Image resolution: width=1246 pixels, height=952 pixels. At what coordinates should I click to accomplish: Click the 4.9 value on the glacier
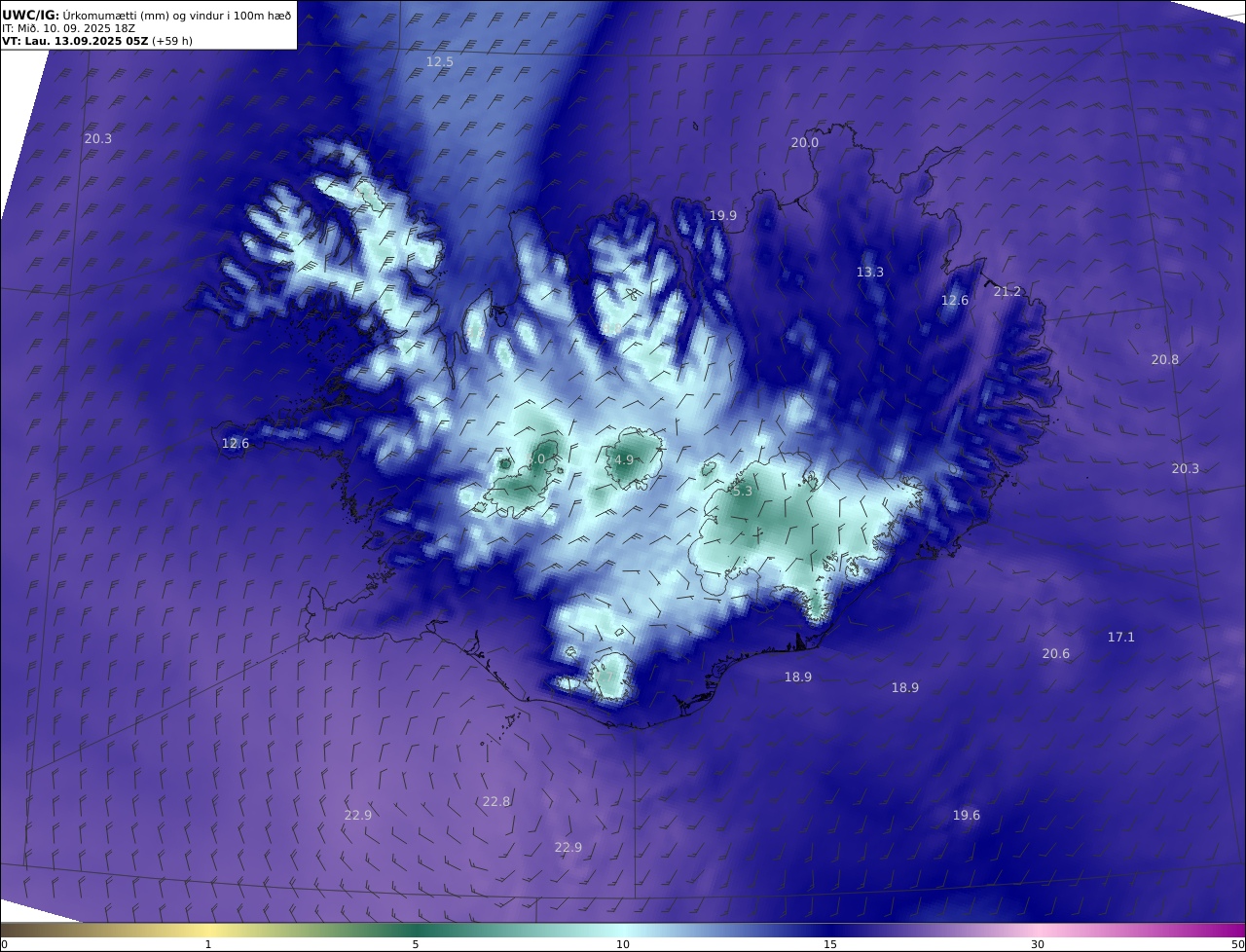pos(624,459)
